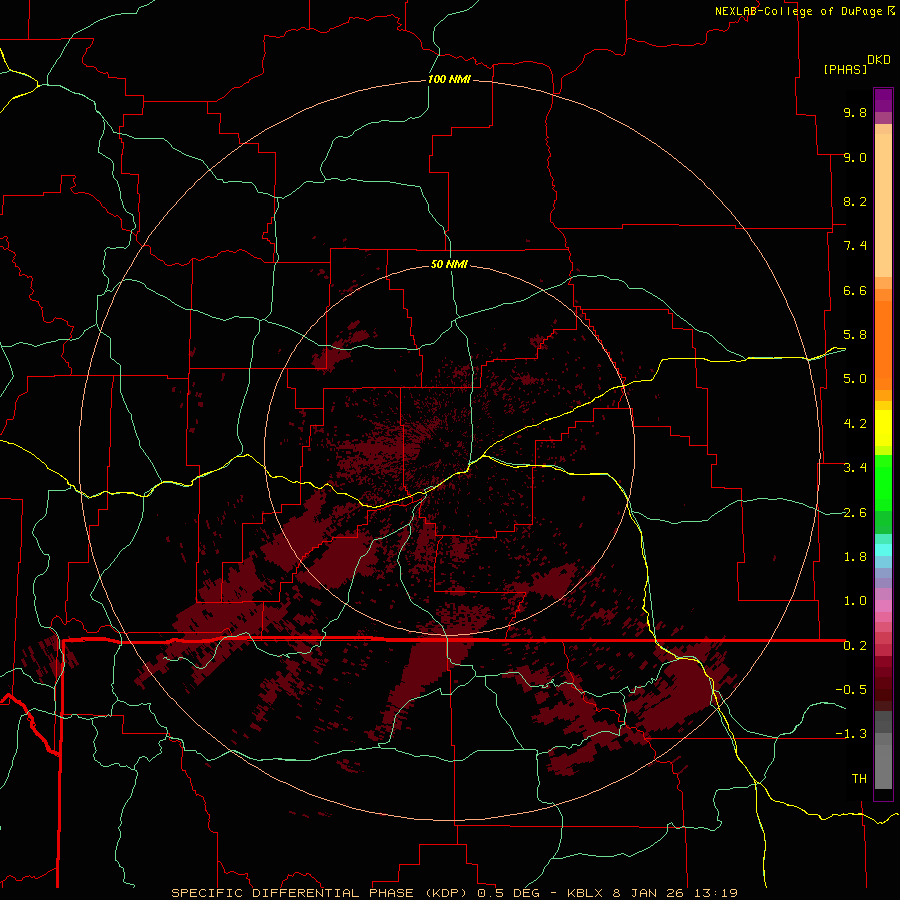Select the cyan band of the color bar
The height and width of the screenshot is (900, 900).
click(x=883, y=550)
